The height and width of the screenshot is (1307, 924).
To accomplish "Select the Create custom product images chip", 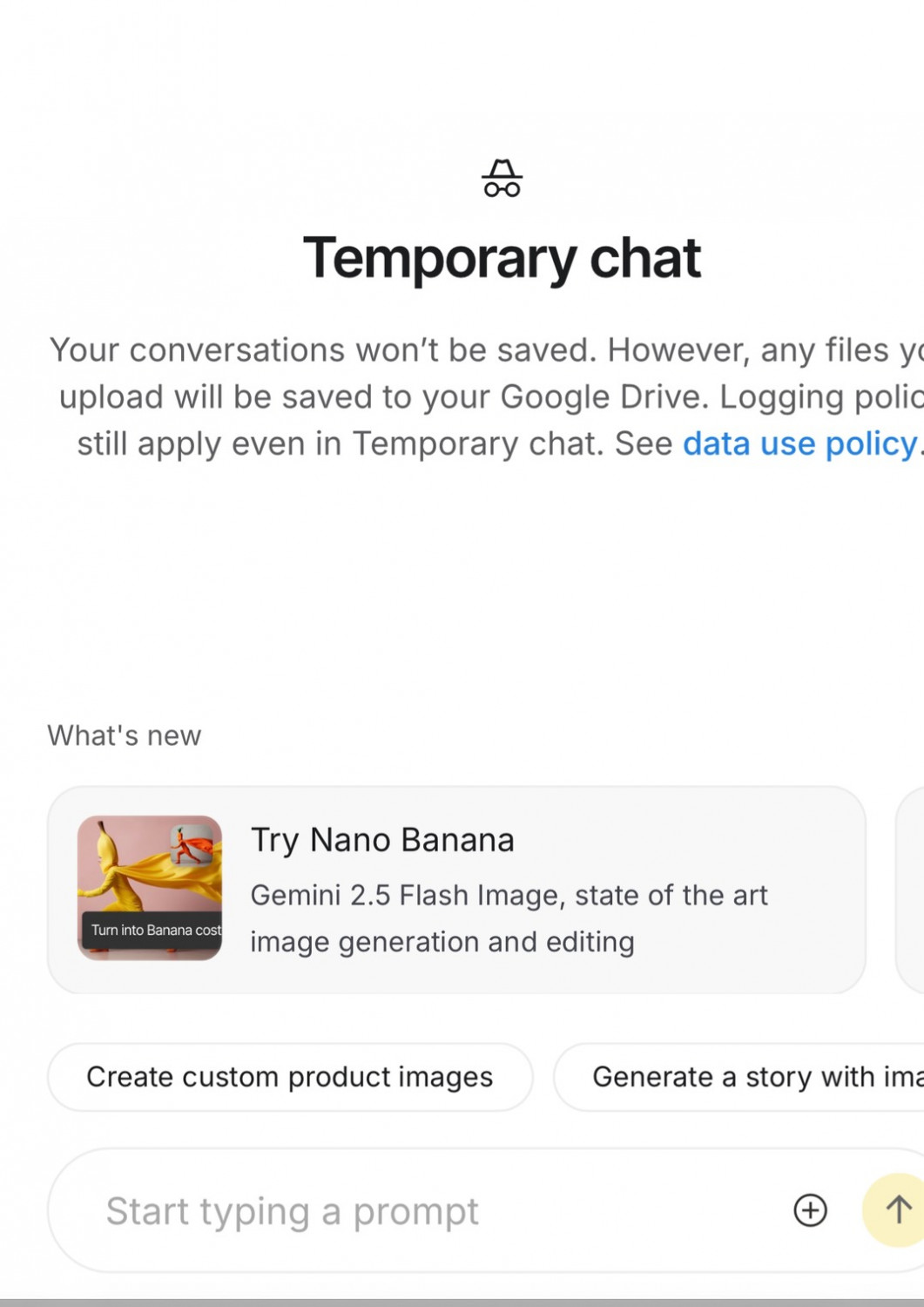I will click(x=290, y=1077).
